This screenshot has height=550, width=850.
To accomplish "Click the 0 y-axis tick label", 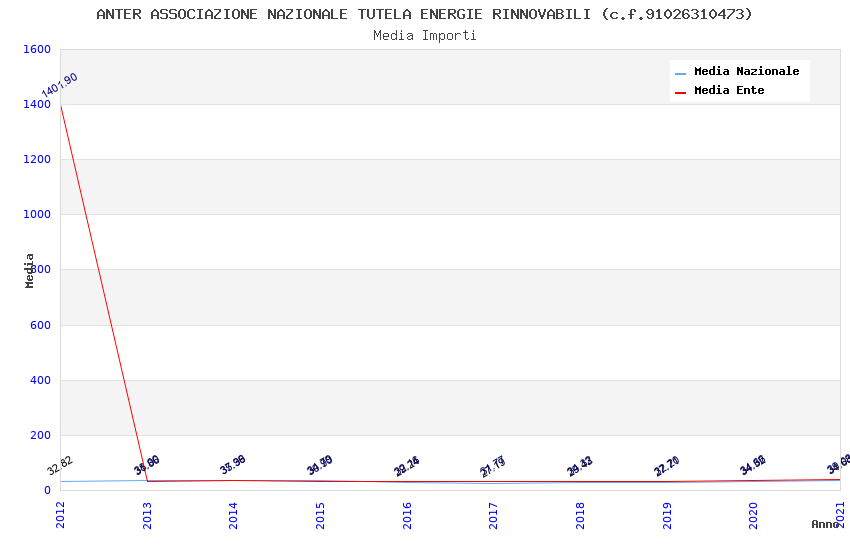I will coord(47,490).
